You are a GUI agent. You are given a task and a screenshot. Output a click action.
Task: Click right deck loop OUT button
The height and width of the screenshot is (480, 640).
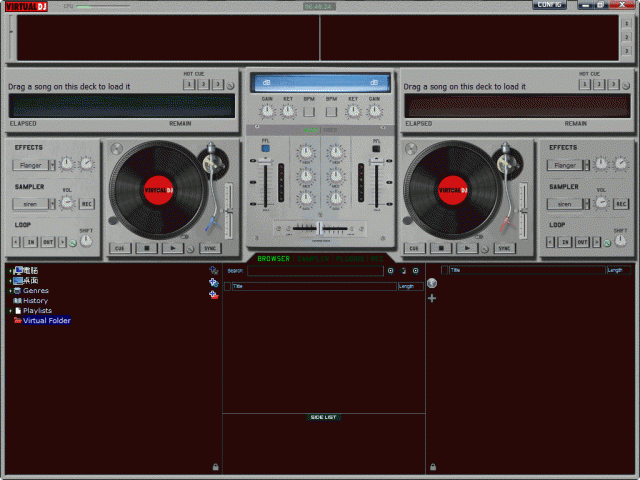point(582,242)
